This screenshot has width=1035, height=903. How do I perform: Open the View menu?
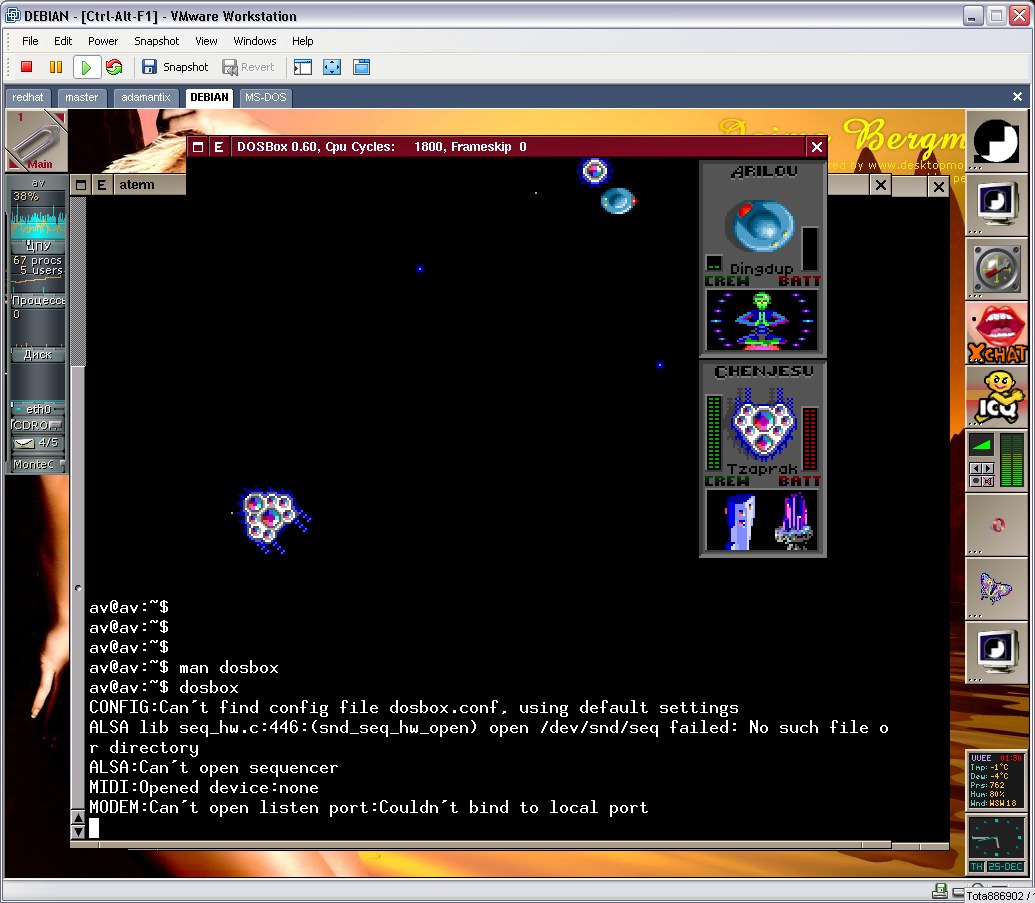coord(206,41)
